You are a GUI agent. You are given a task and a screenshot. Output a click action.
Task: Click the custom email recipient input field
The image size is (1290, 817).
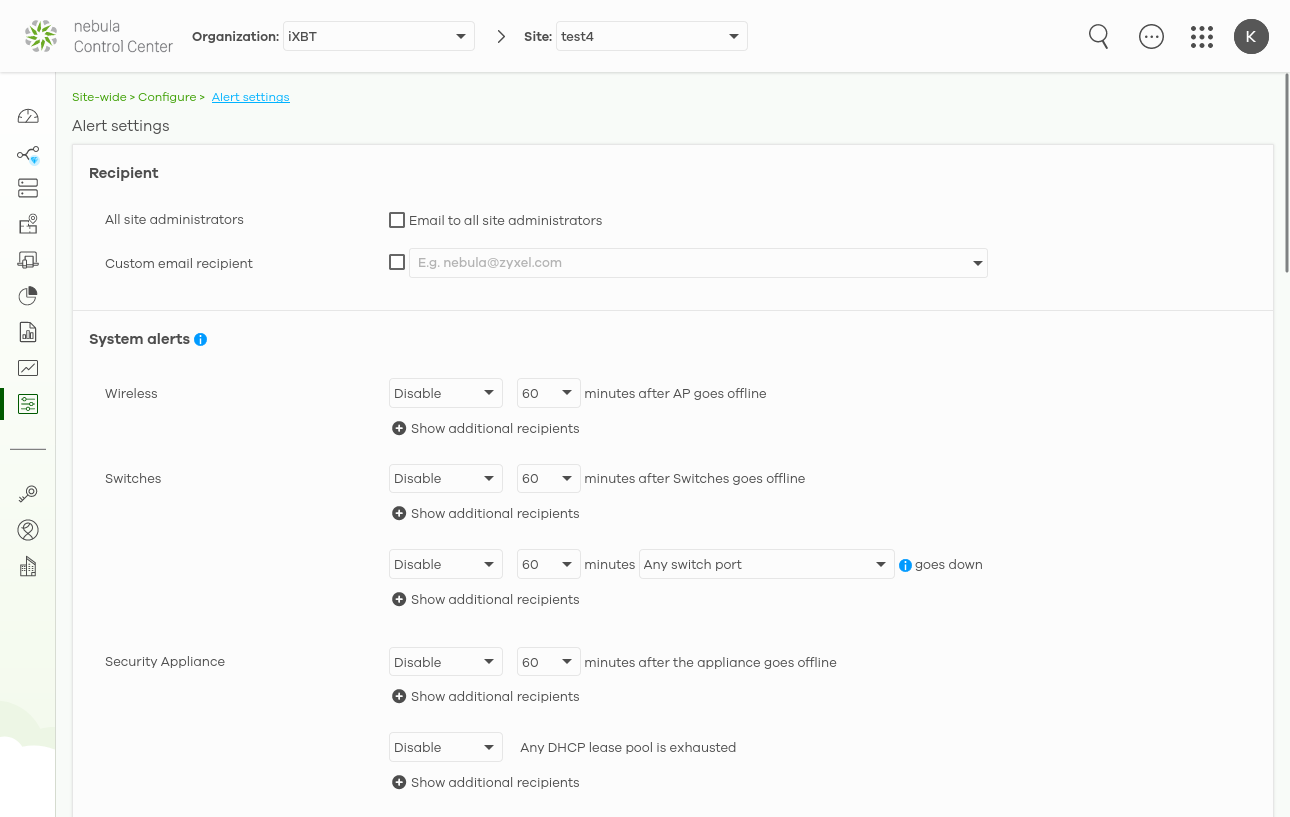pyautogui.click(x=690, y=263)
